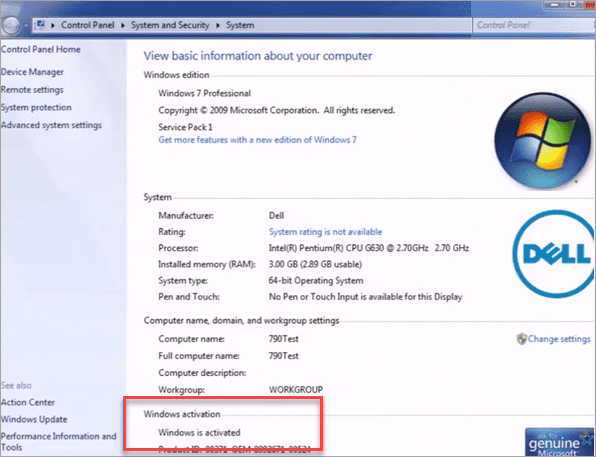
Task: Click Get more features with a new edition link
Action: [x=257, y=140]
